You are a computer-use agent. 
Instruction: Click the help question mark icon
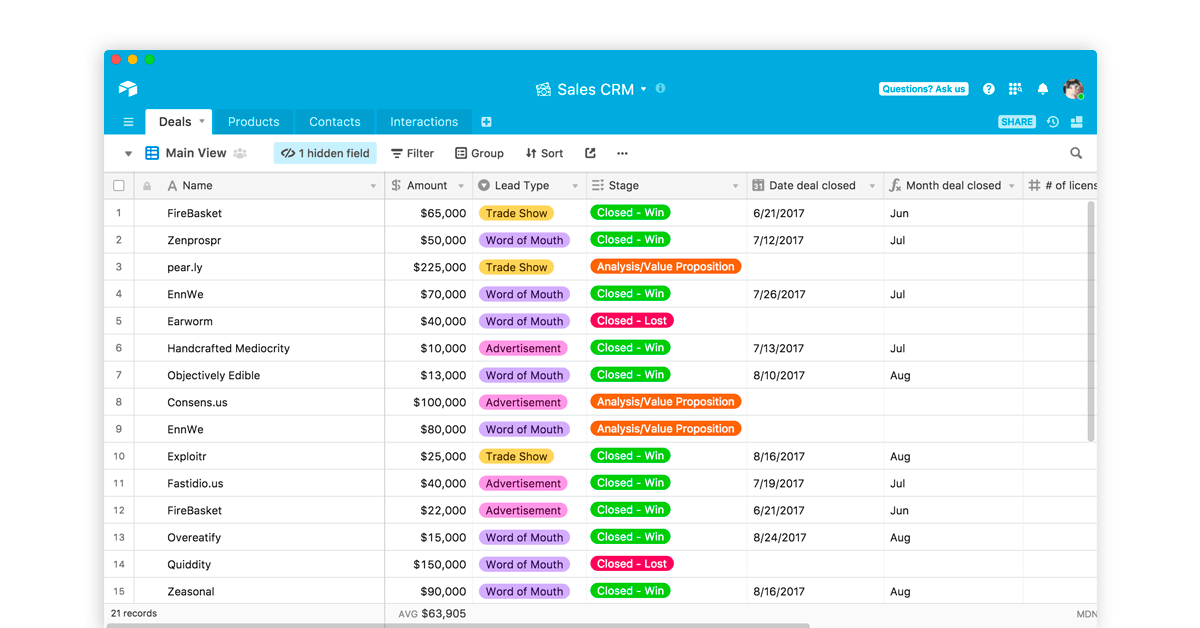[x=988, y=89]
